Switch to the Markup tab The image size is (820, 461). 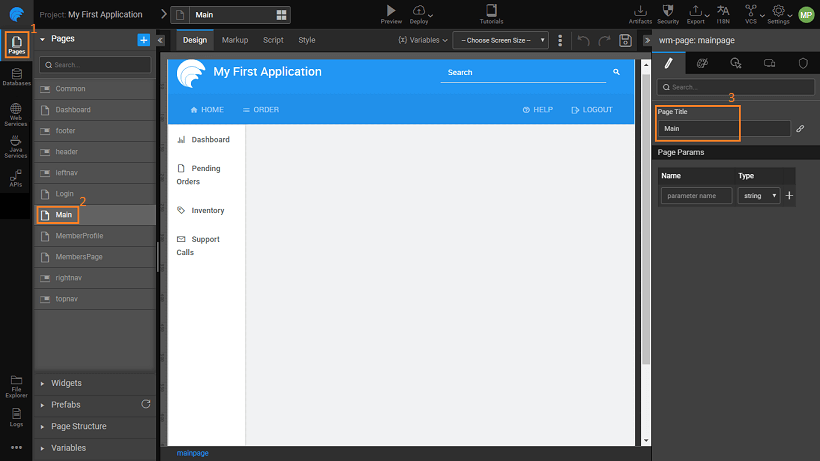234,40
